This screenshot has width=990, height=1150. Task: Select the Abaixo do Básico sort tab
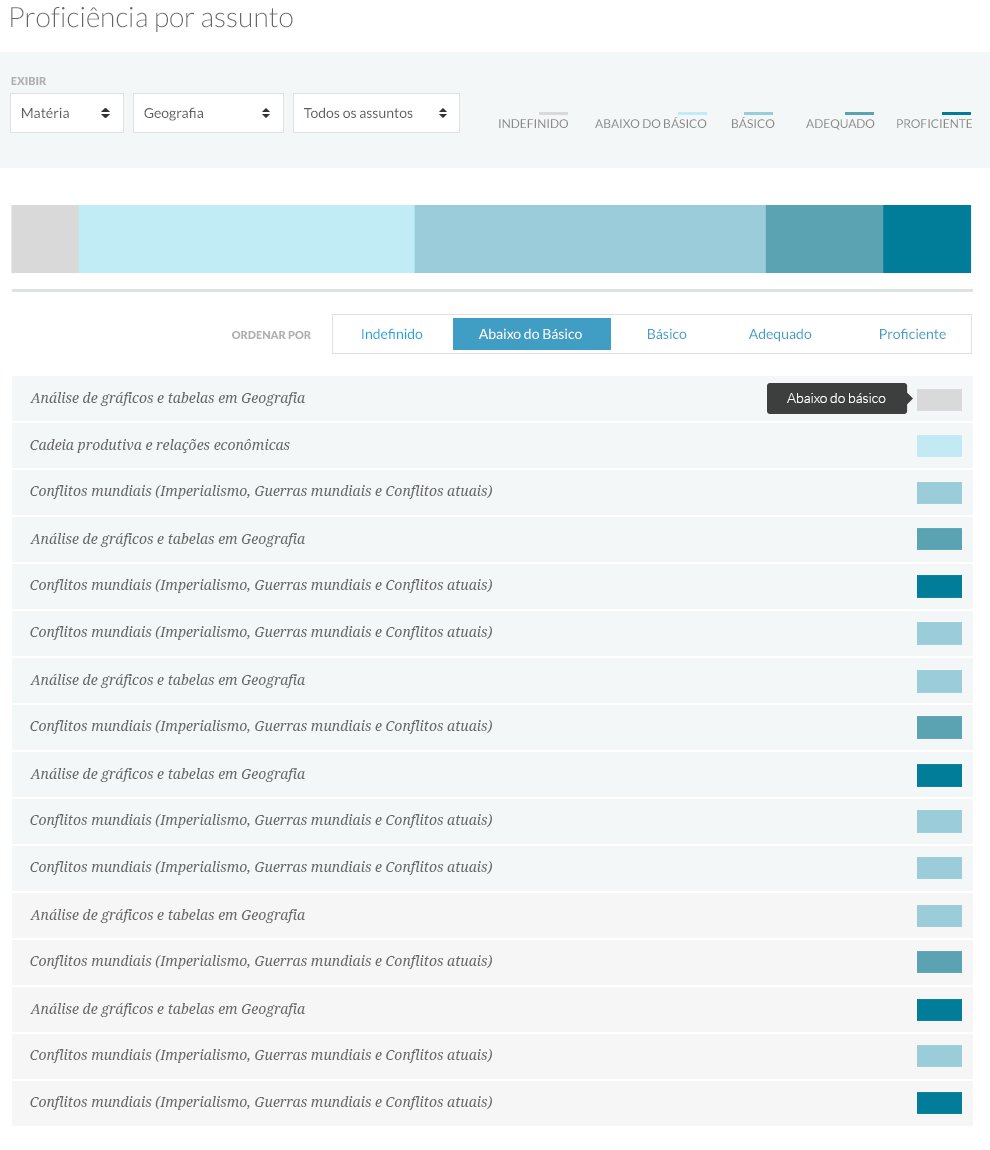(x=531, y=334)
